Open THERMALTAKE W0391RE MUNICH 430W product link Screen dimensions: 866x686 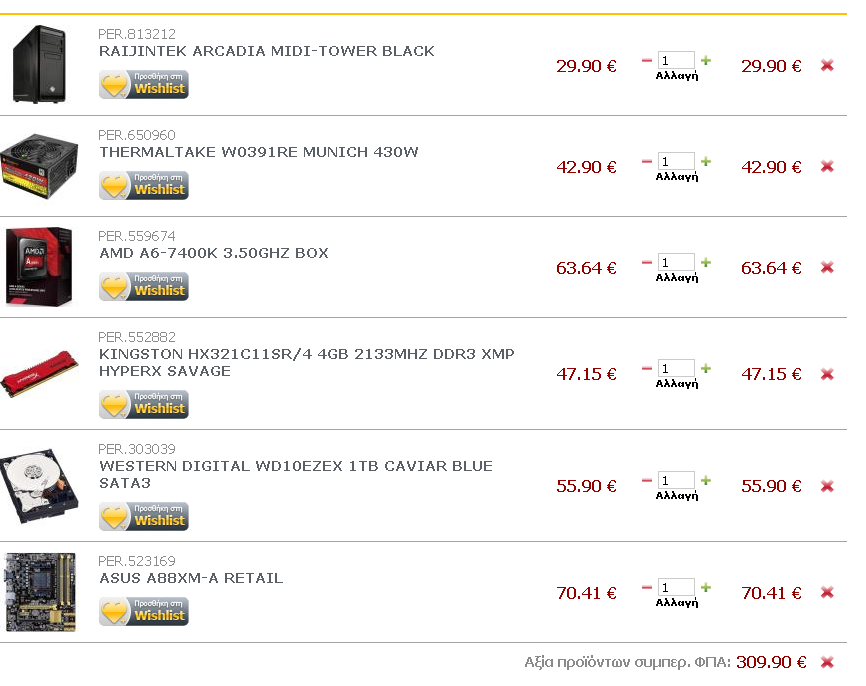(x=259, y=152)
